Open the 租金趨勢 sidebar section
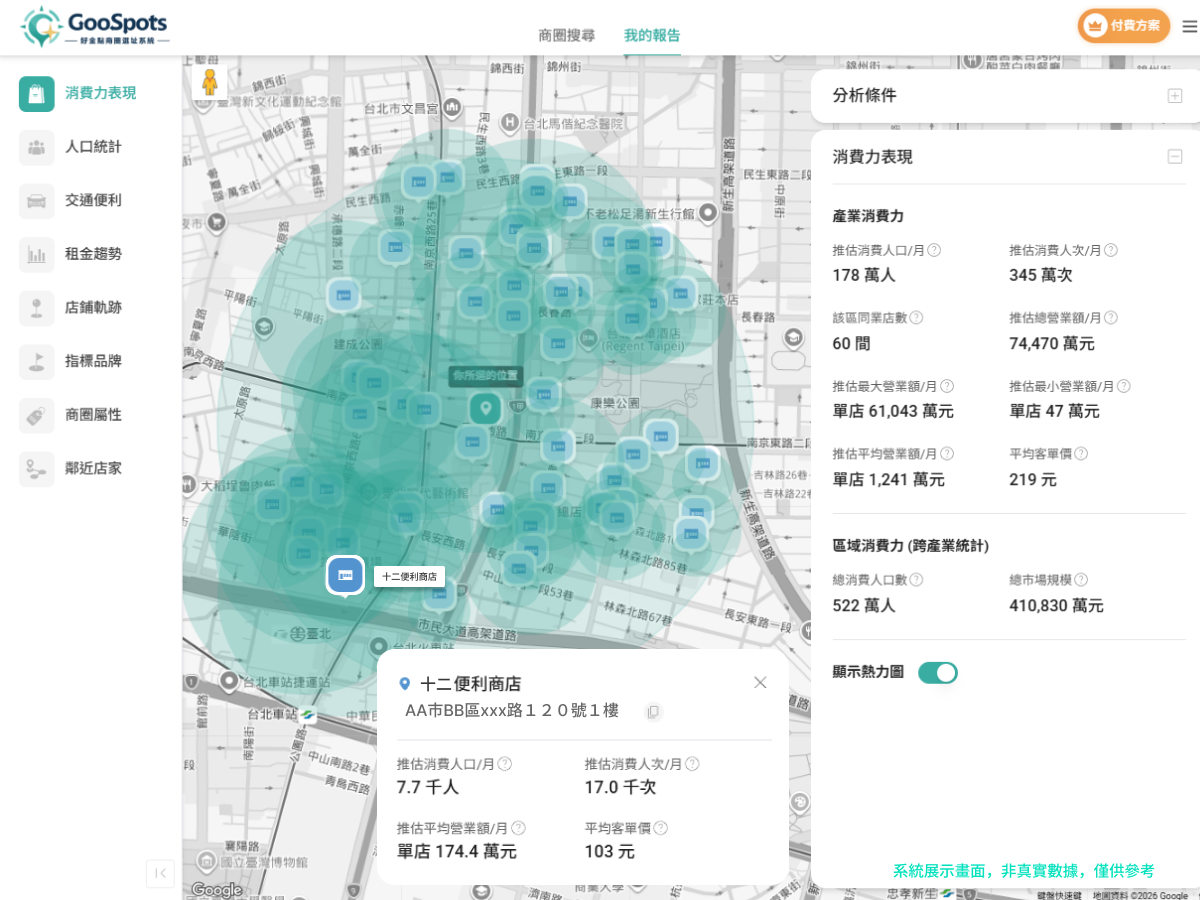Viewport: 1200px width, 900px height. [x=70, y=254]
